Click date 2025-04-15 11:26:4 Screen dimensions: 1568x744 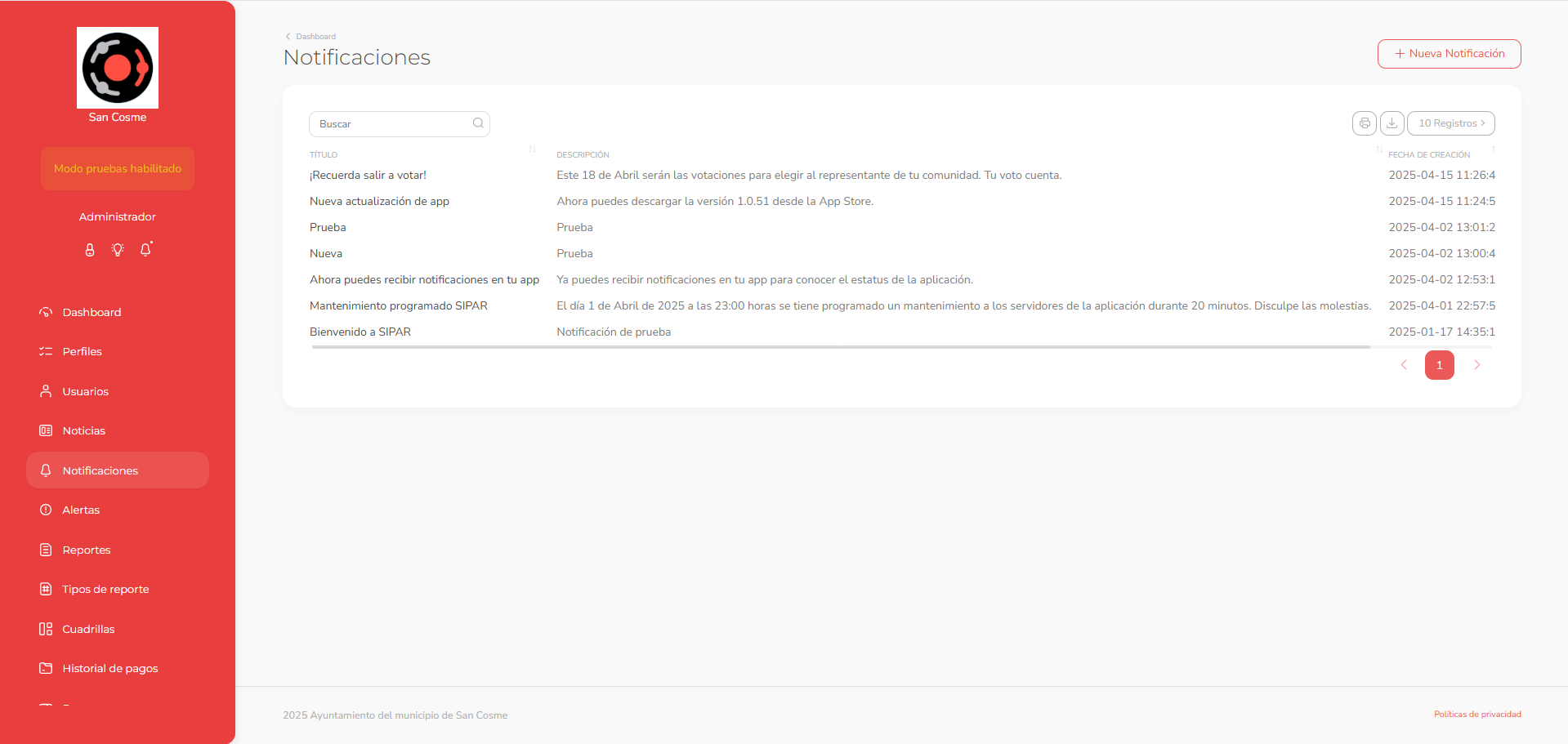click(x=1441, y=175)
